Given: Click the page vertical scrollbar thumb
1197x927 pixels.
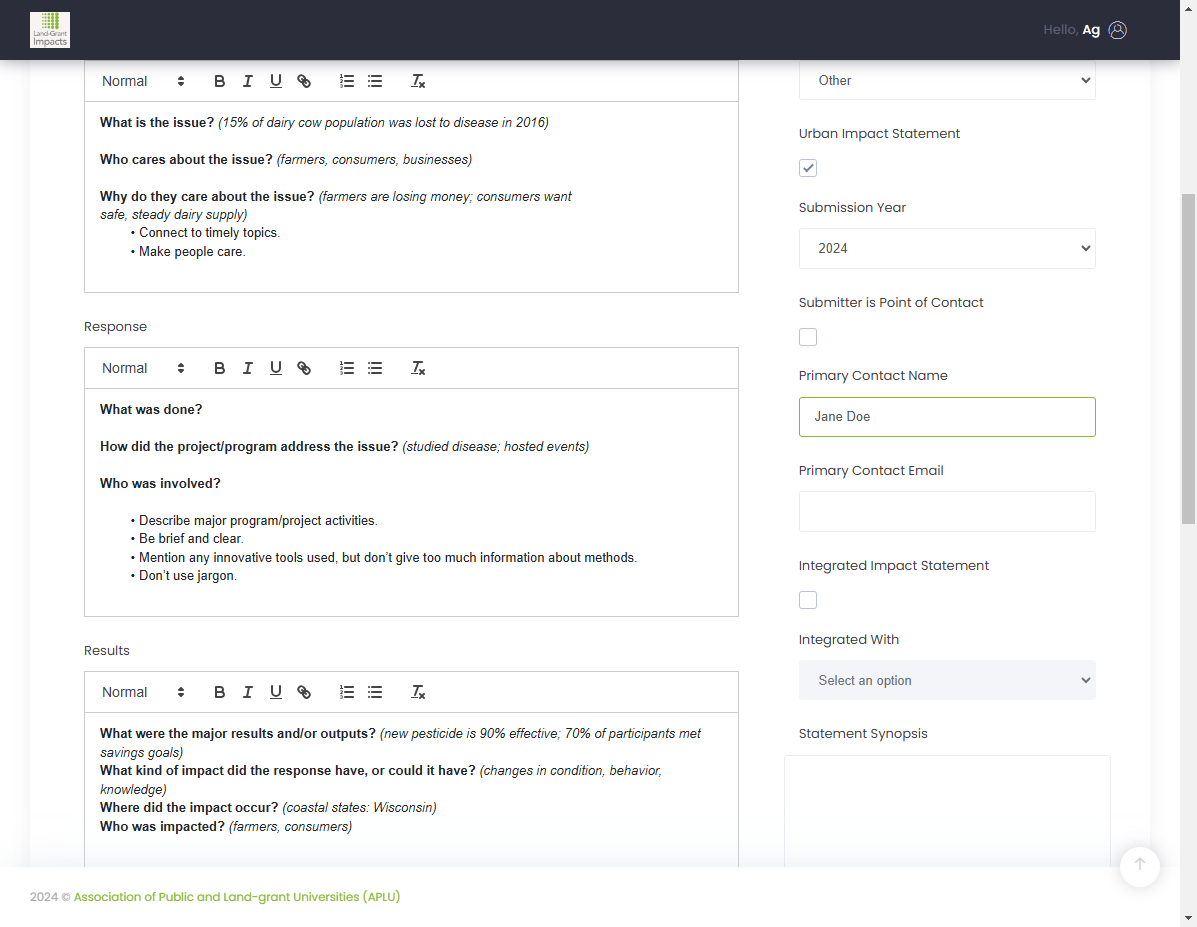Looking at the screenshot, I should click(1188, 359).
